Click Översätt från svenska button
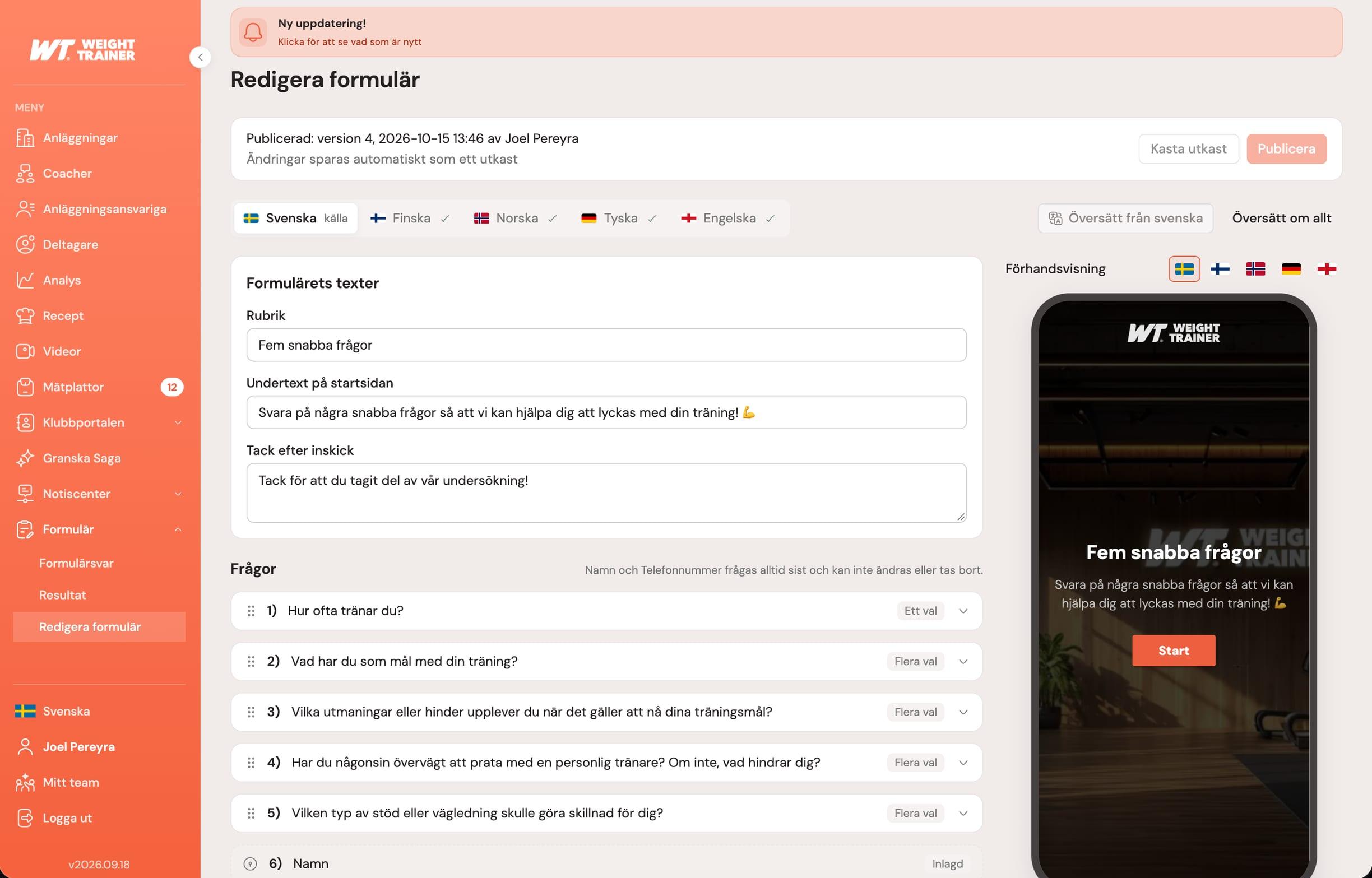 [x=1125, y=219]
